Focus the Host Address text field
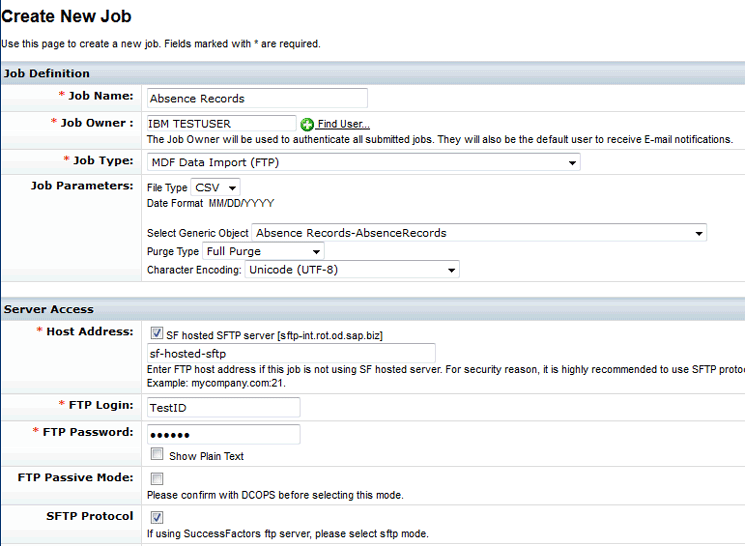 coord(290,353)
